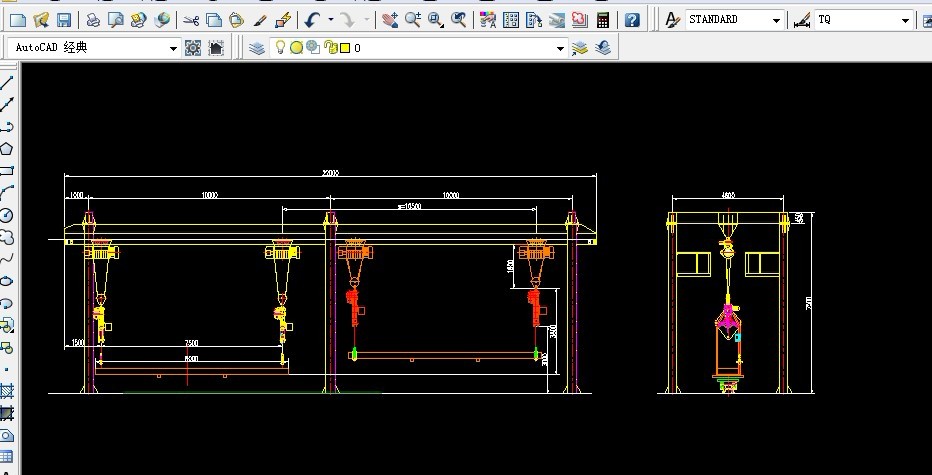Click the yellow color swatch of layer 0
This screenshot has width=932, height=475.
click(344, 47)
